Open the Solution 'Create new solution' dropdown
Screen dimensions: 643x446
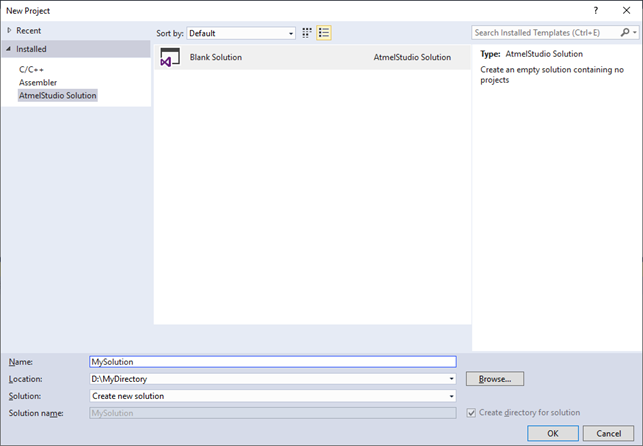point(273,396)
